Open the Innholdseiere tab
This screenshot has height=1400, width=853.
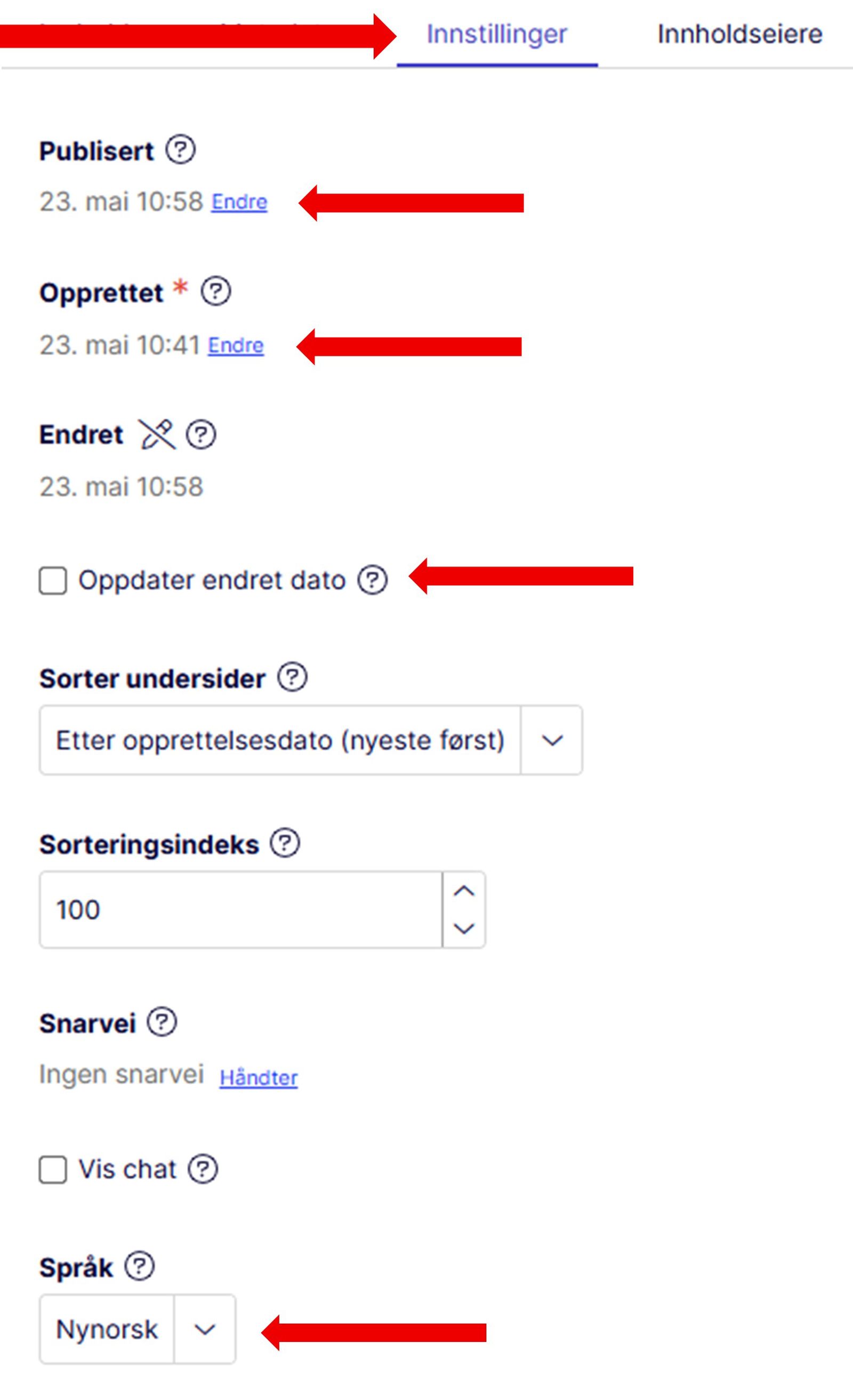[x=739, y=35]
